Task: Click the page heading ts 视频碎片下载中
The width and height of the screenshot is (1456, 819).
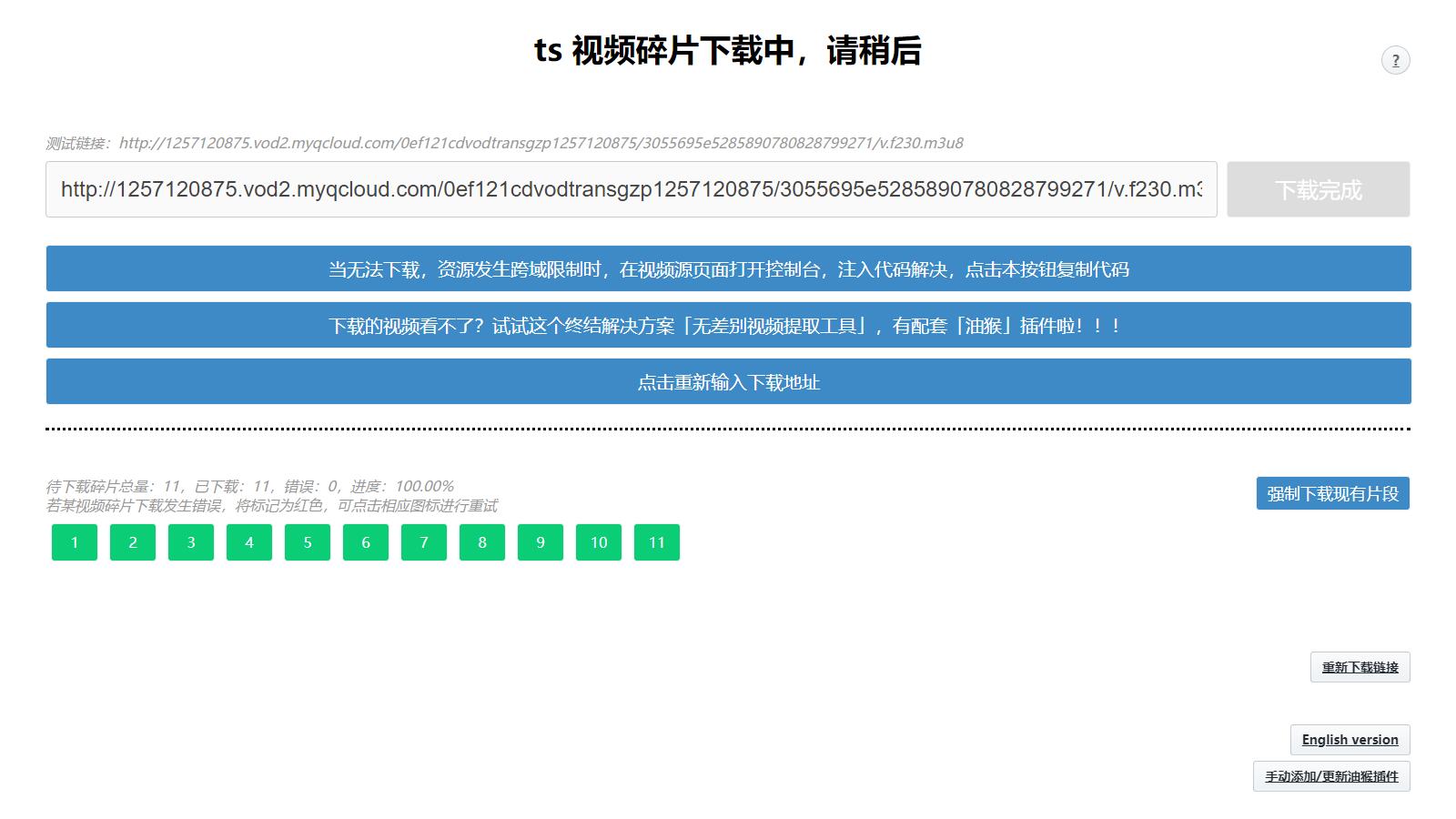Action: [728, 50]
